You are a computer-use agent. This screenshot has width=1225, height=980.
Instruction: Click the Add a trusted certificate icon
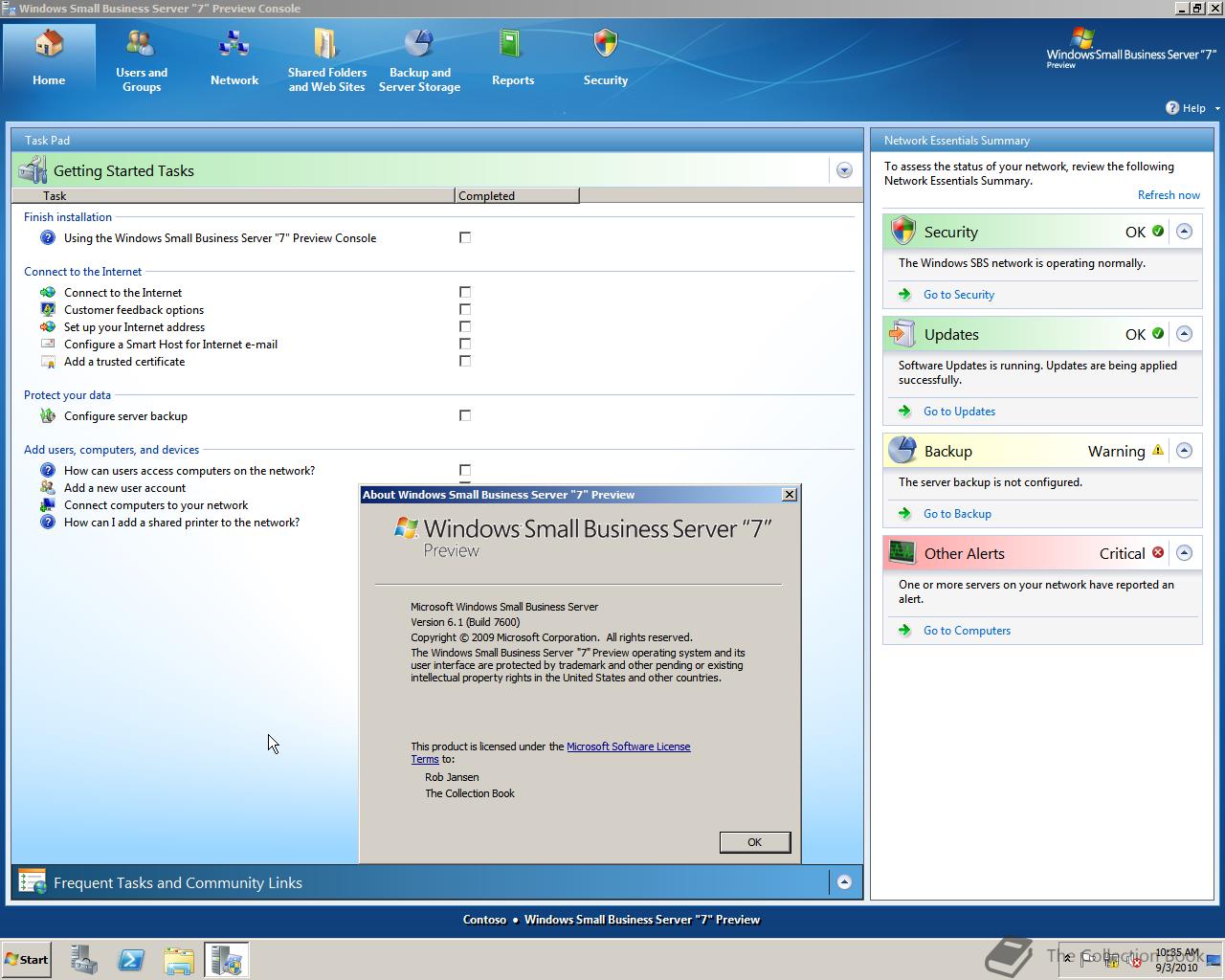[x=48, y=362]
